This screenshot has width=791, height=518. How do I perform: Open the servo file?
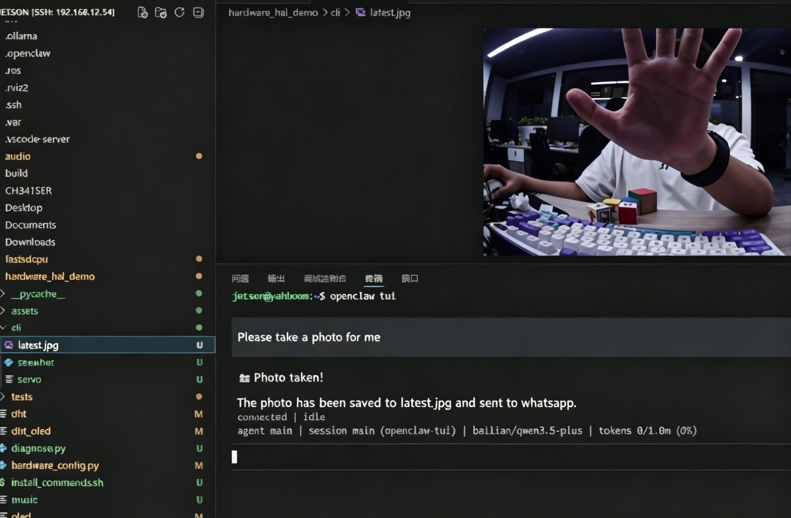pyautogui.click(x=107, y=379)
